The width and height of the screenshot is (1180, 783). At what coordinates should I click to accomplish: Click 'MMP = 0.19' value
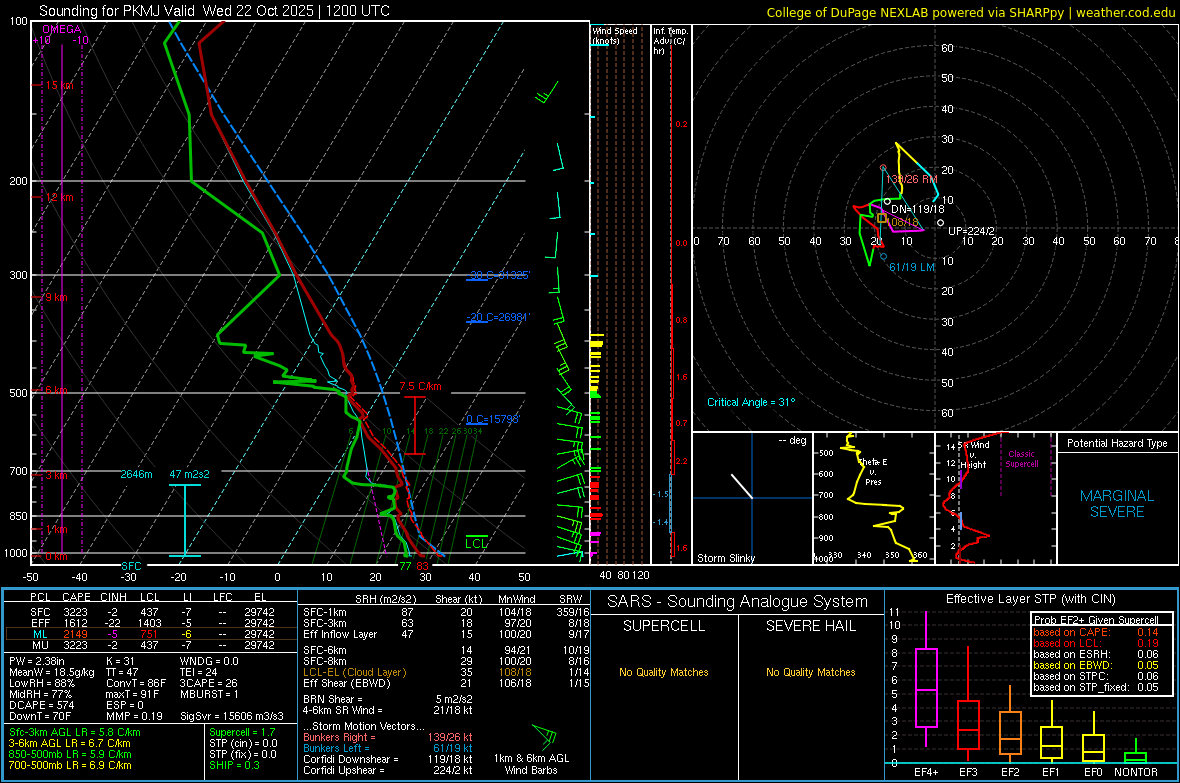coord(134,716)
